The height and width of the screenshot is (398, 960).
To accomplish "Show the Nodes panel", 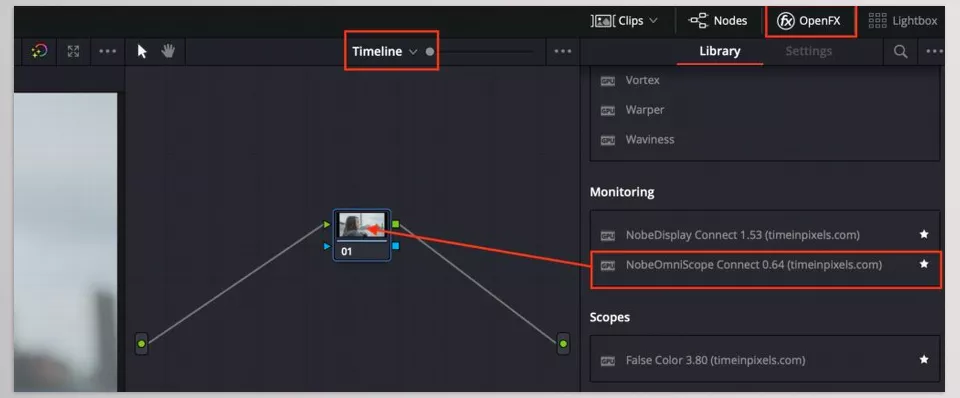I will pos(718,20).
